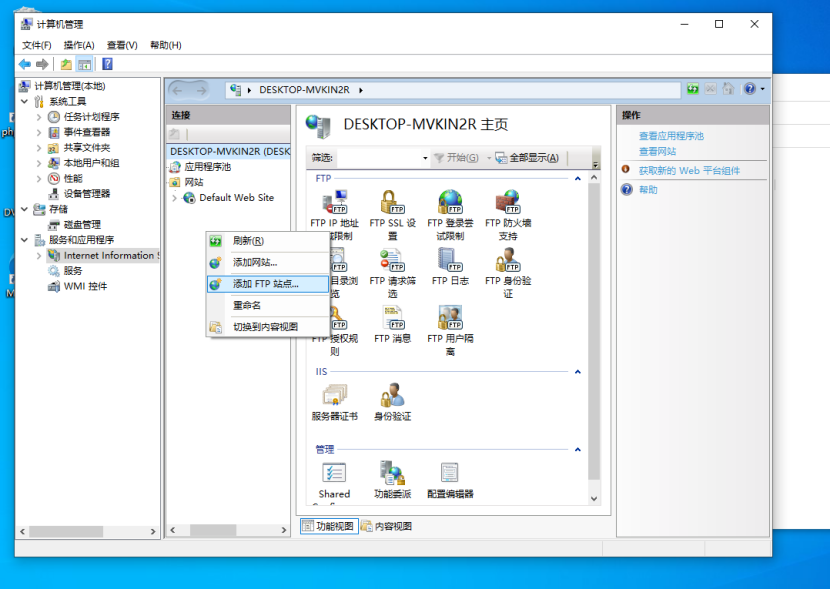Viewport: 831px width, 590px height.
Task: Open the 文件(F) menu
Action: tap(37, 45)
